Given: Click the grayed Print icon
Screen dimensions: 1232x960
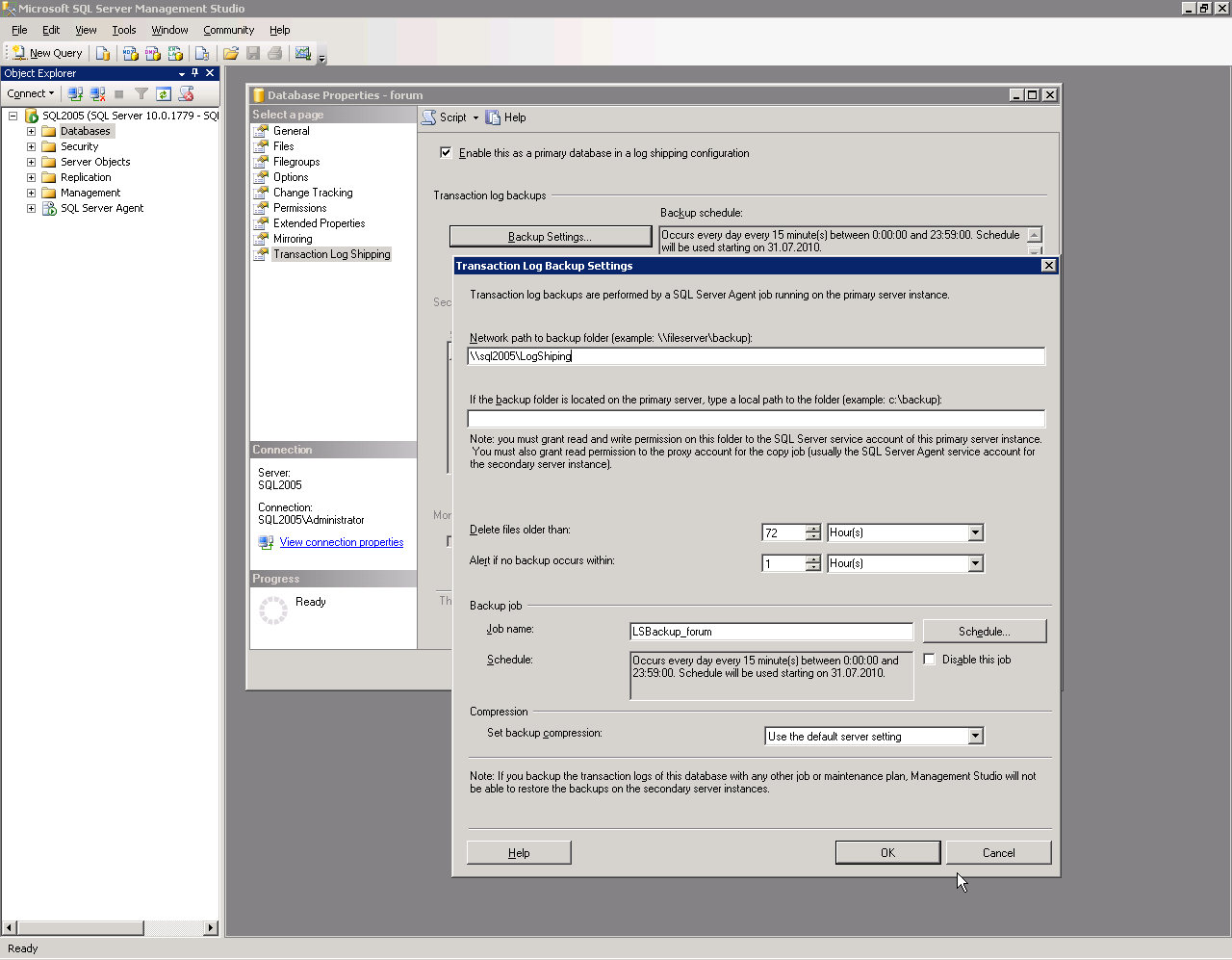Looking at the screenshot, I should pyautogui.click(x=275, y=53).
